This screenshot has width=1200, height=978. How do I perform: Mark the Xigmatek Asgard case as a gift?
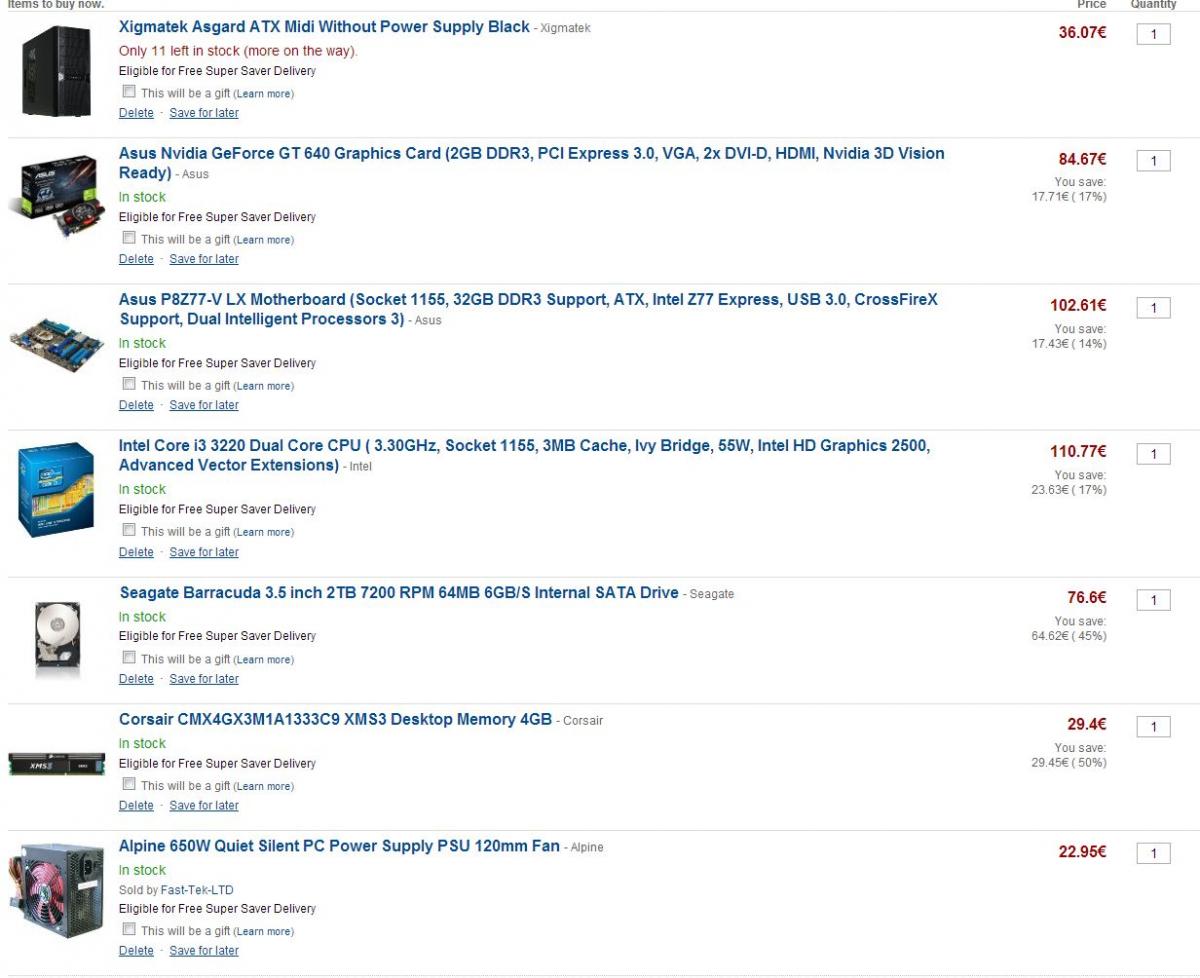pos(128,92)
